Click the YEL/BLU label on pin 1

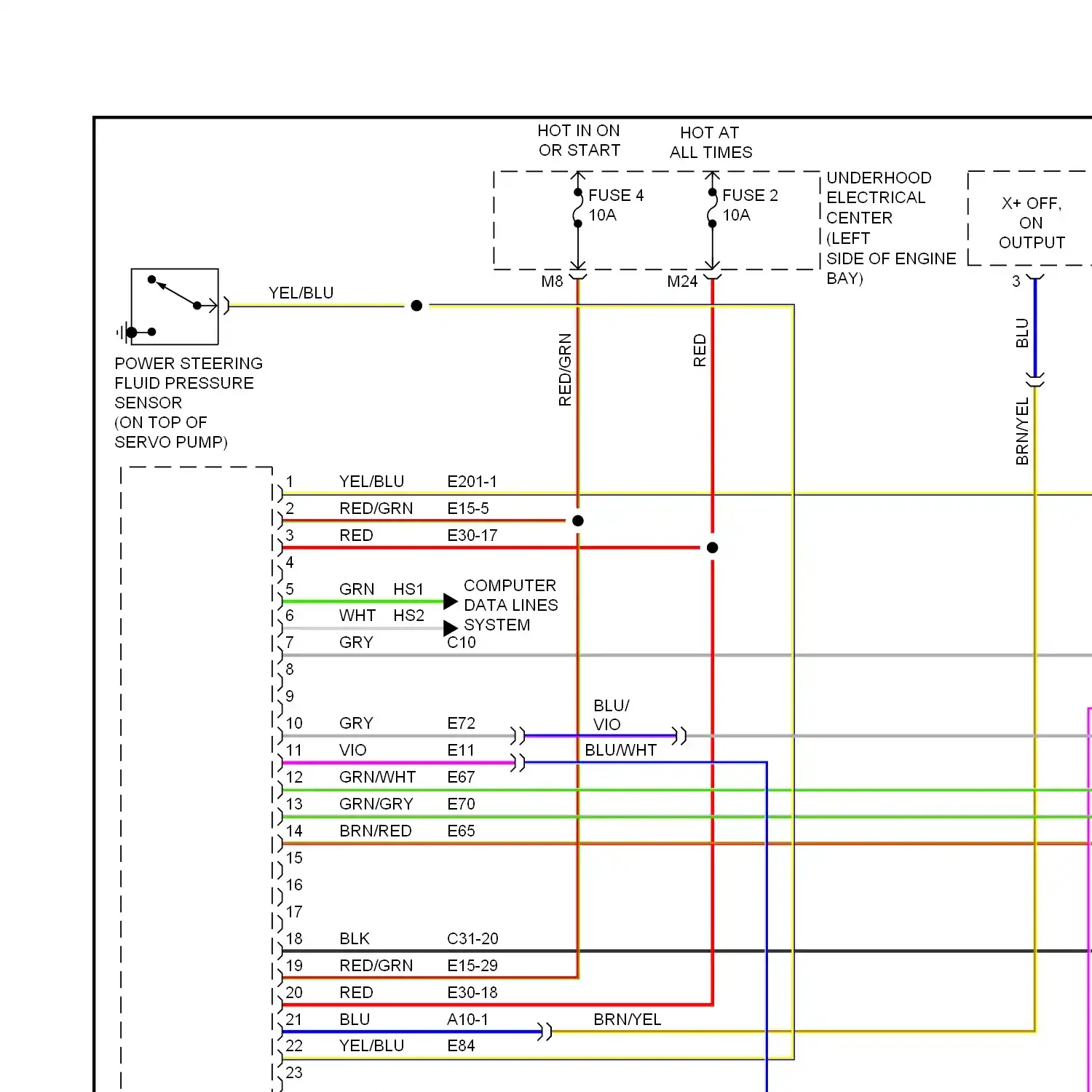pyautogui.click(x=371, y=482)
